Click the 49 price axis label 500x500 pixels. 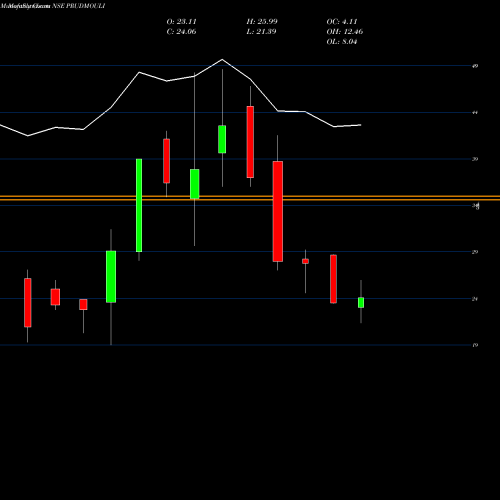475,66
